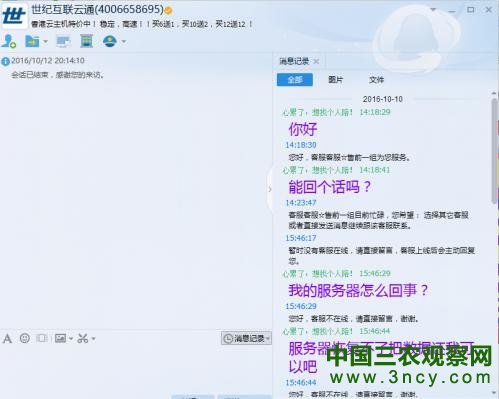Maximize the chat window
499x399 pixels.
[x=471, y=10]
